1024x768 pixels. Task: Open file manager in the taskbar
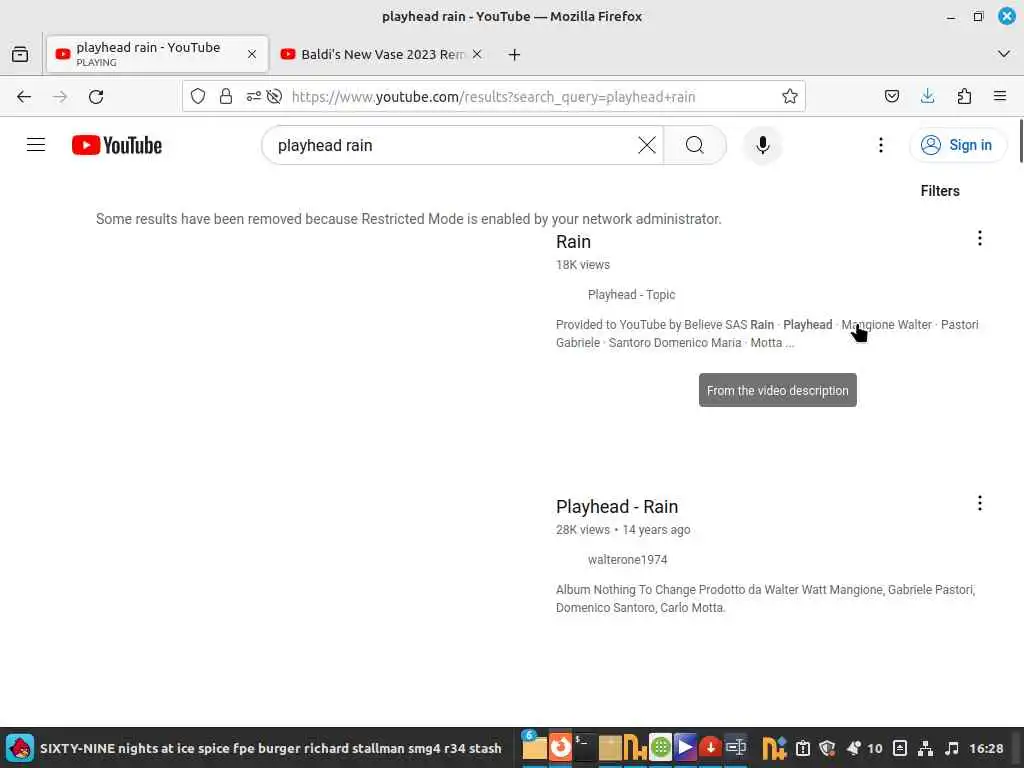[x=534, y=747]
